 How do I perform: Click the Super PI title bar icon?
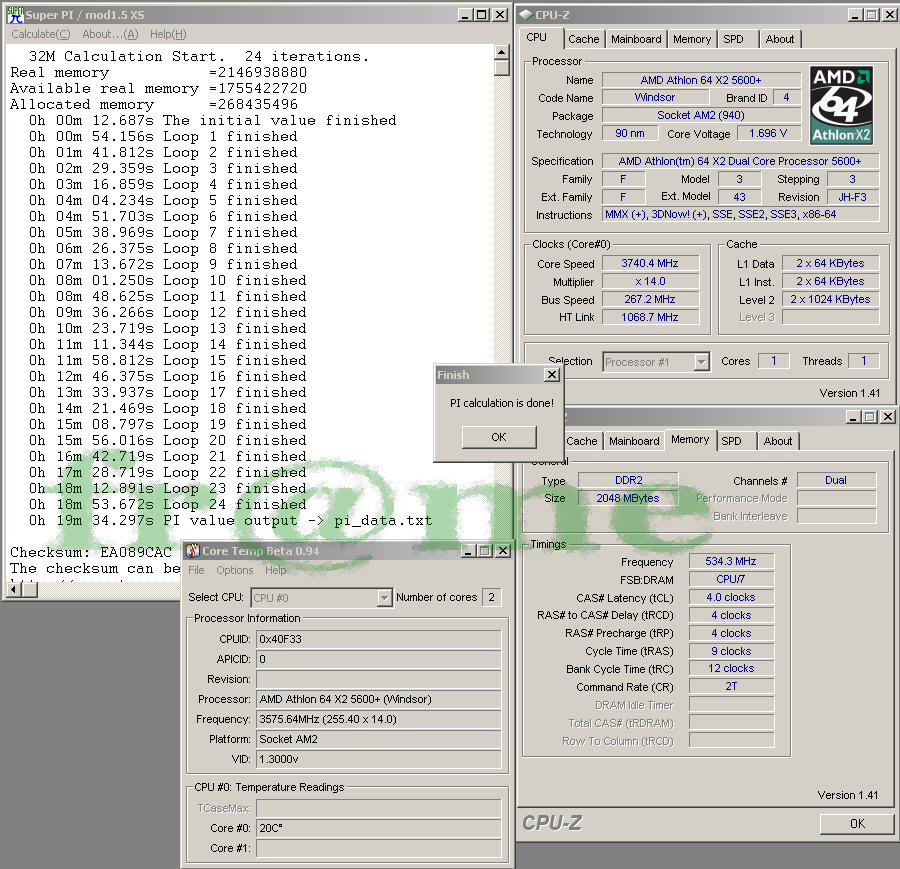click(15, 14)
